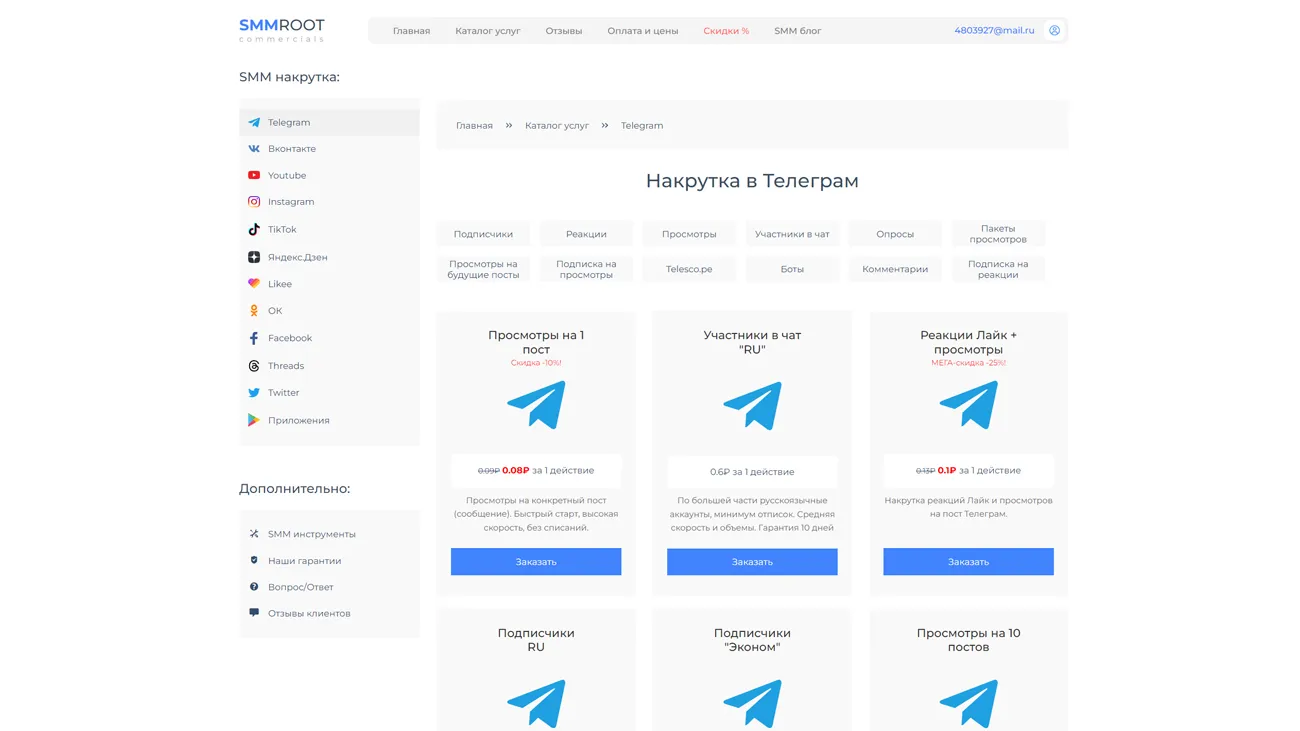Screen dimensions: 1300x731
Task: Select the Реакции filter tab
Action: [x=586, y=234]
